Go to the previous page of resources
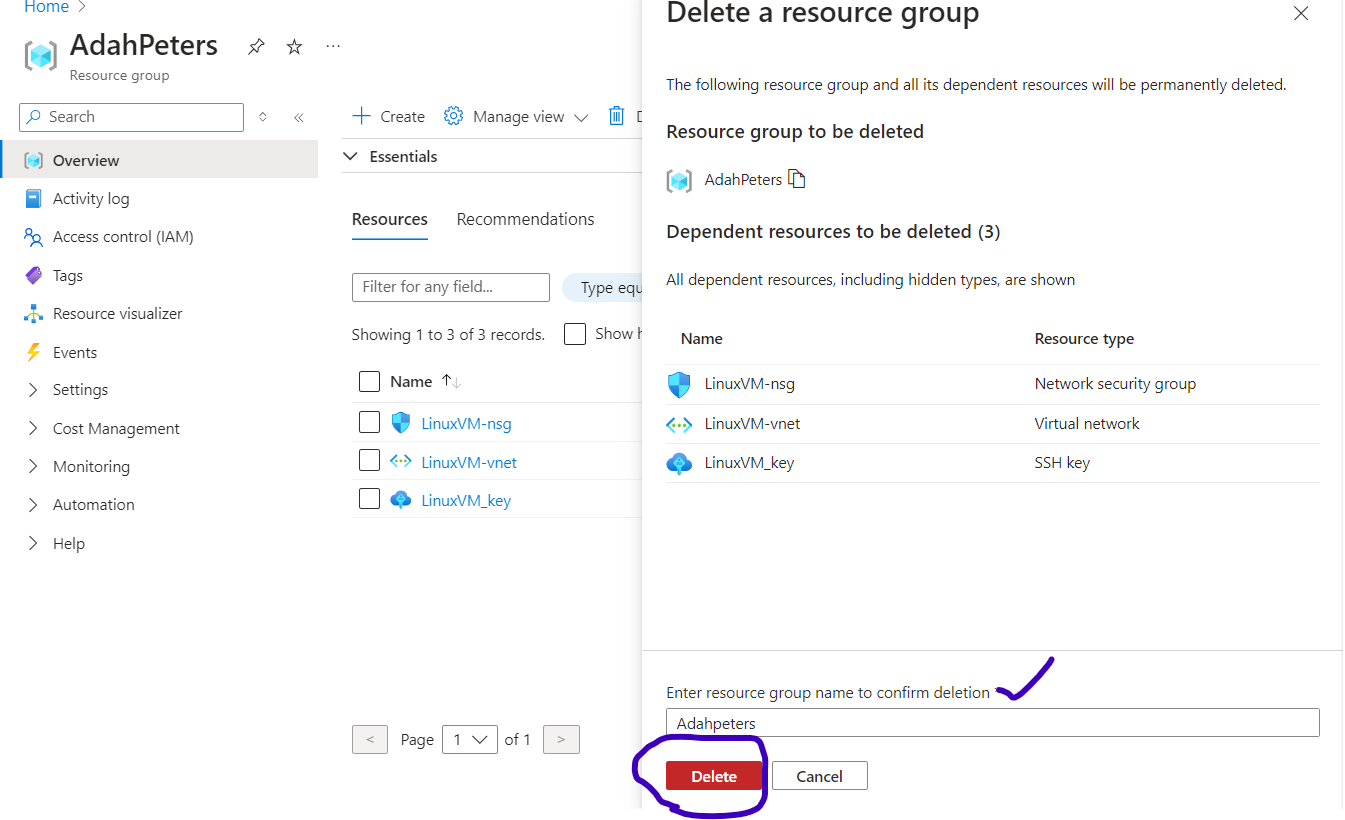The height and width of the screenshot is (820, 1345). coord(370,740)
